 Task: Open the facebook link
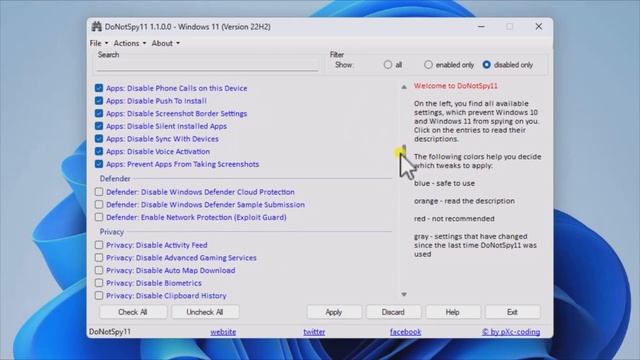(405, 332)
